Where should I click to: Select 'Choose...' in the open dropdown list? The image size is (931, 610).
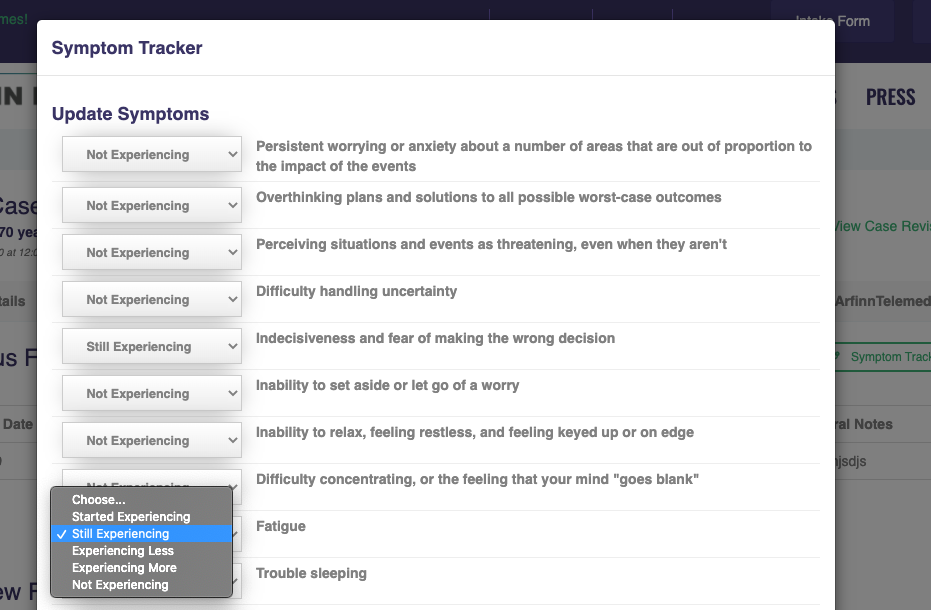[x=99, y=500]
